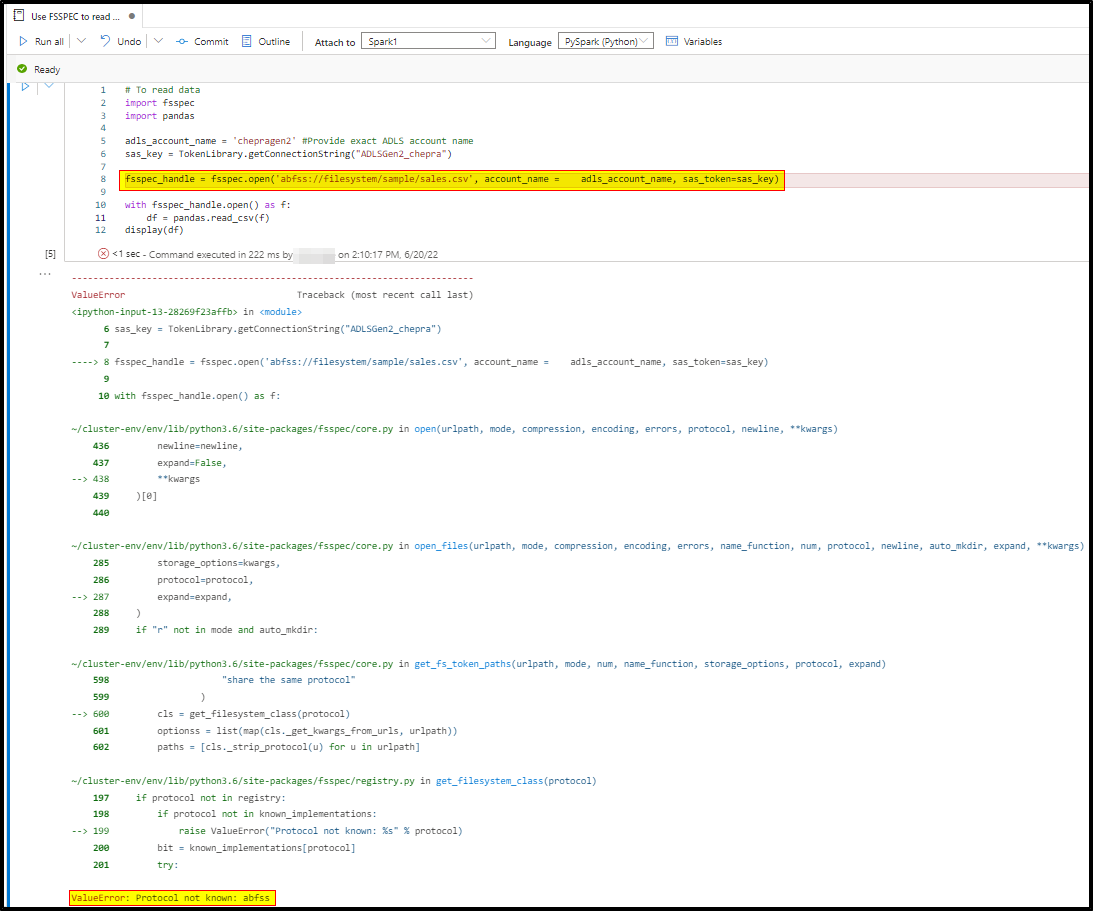The image size is (1093, 911).
Task: Click the 'import pandas' code line
Action: click(x=160, y=116)
